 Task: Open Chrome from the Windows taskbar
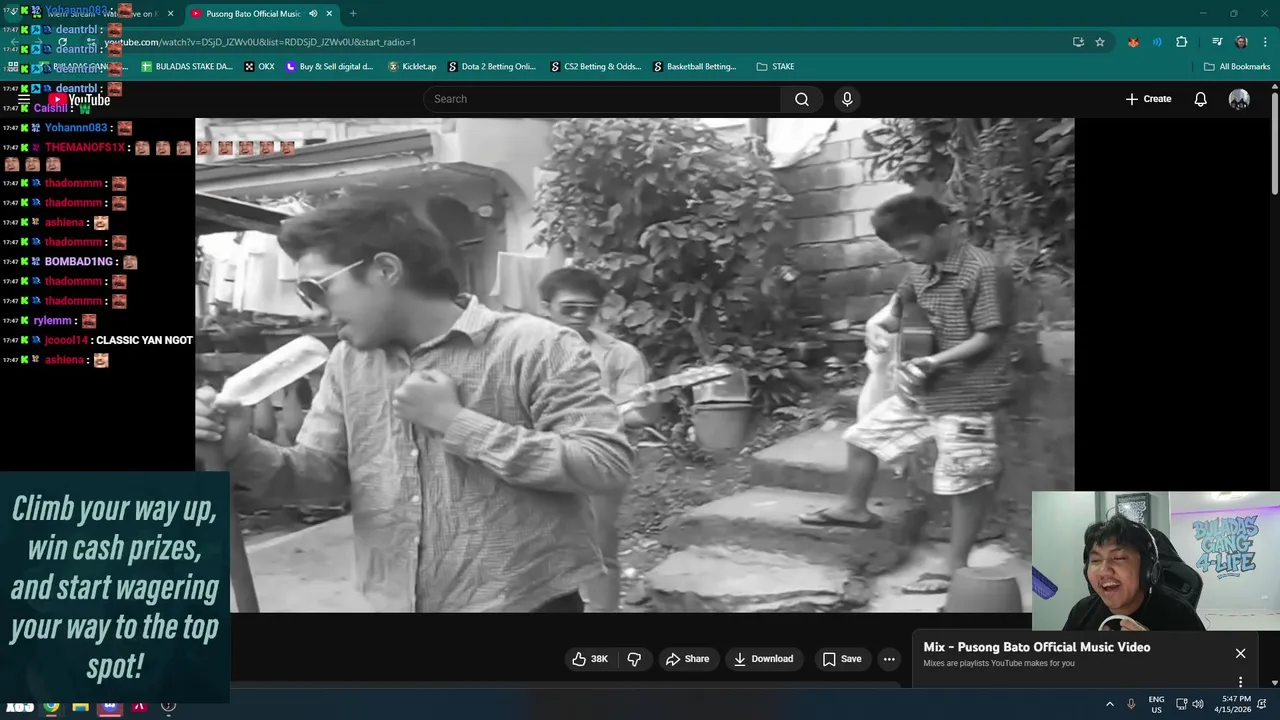coord(51,706)
